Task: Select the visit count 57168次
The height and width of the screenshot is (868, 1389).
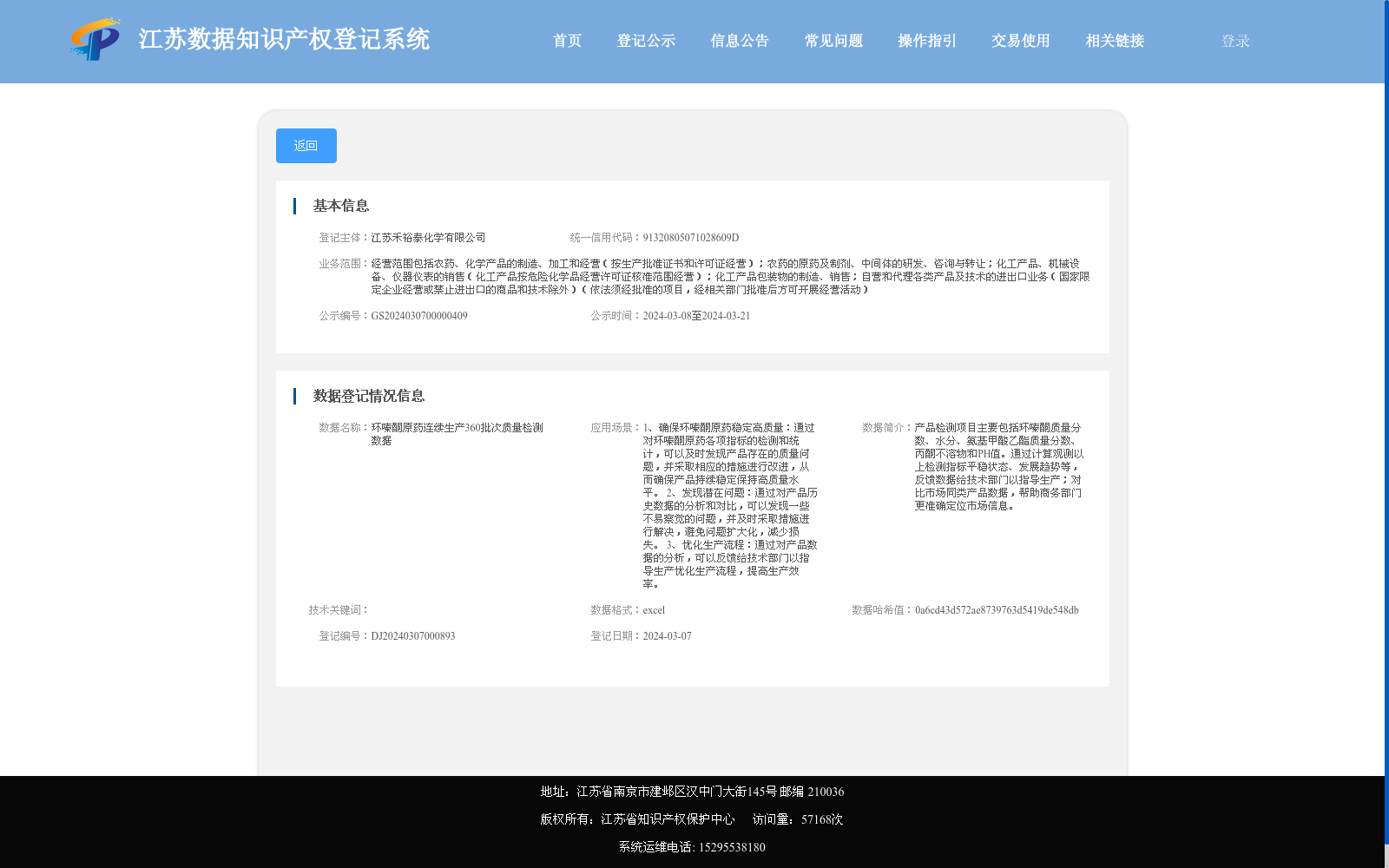Action: [x=822, y=819]
